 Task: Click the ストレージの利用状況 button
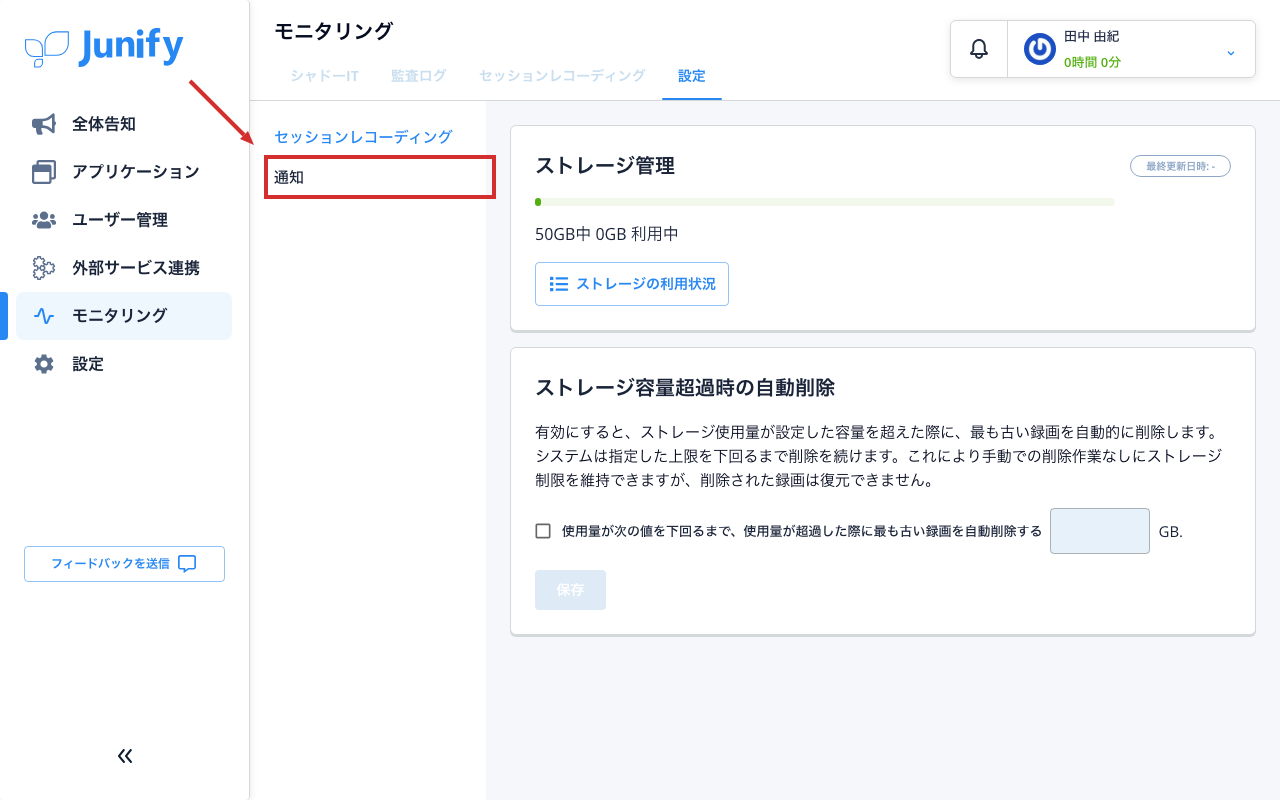click(632, 284)
